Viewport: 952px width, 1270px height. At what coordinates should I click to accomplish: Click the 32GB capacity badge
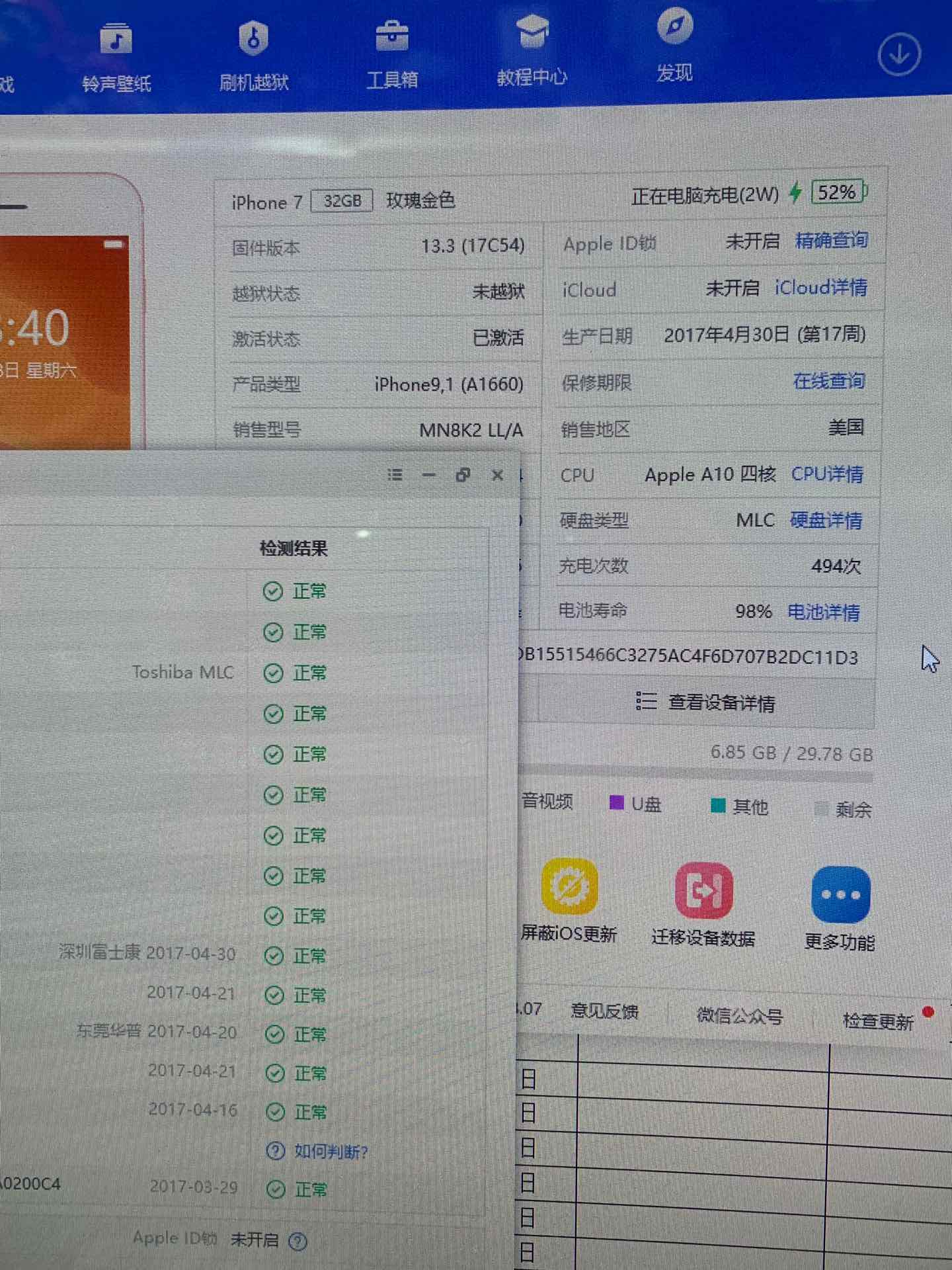click(x=342, y=200)
